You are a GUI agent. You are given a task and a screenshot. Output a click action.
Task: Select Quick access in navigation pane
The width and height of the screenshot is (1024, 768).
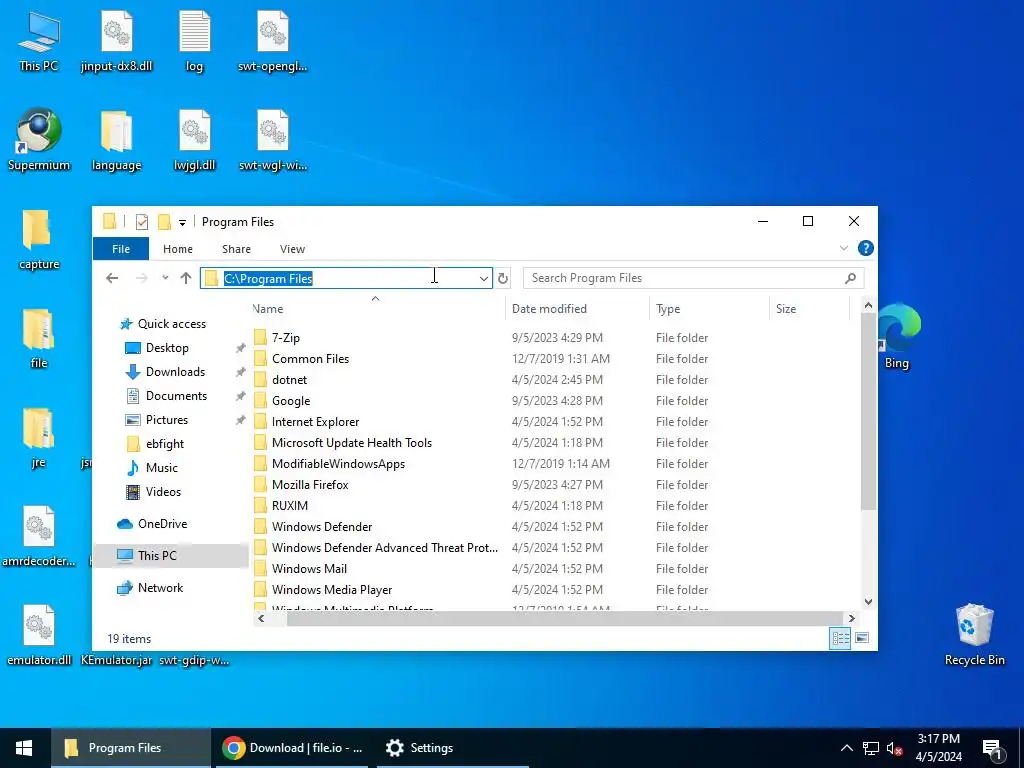(x=171, y=324)
